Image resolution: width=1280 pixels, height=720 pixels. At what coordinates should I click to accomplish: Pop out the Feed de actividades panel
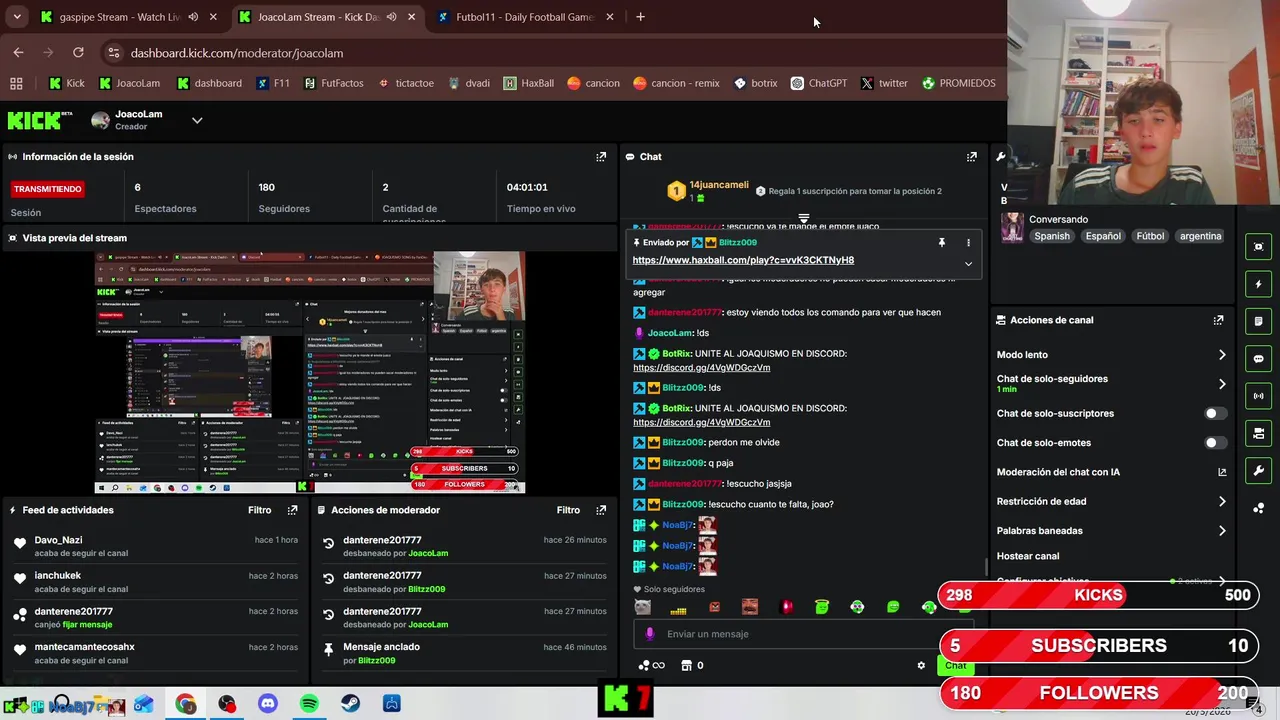coord(292,510)
